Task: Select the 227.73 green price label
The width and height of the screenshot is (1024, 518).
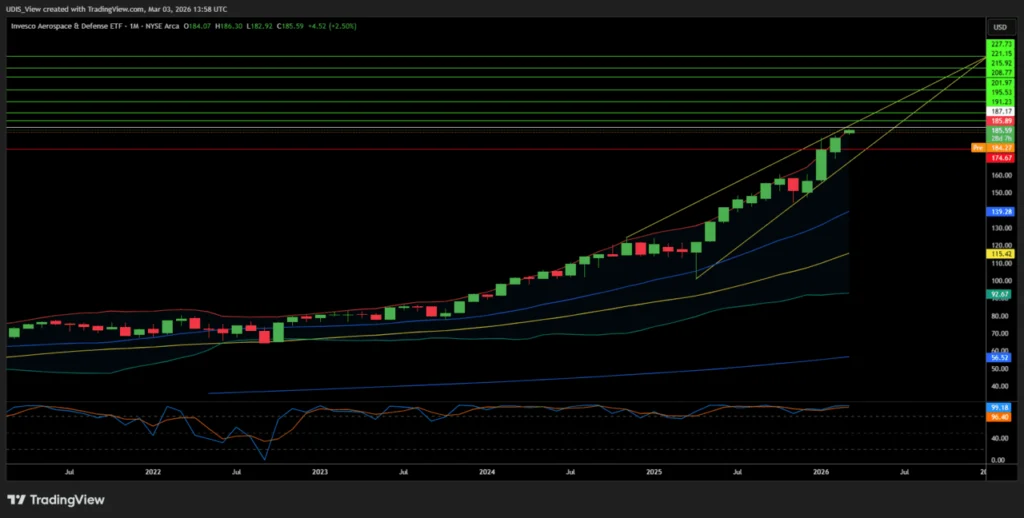Action: pyautogui.click(x=1001, y=44)
